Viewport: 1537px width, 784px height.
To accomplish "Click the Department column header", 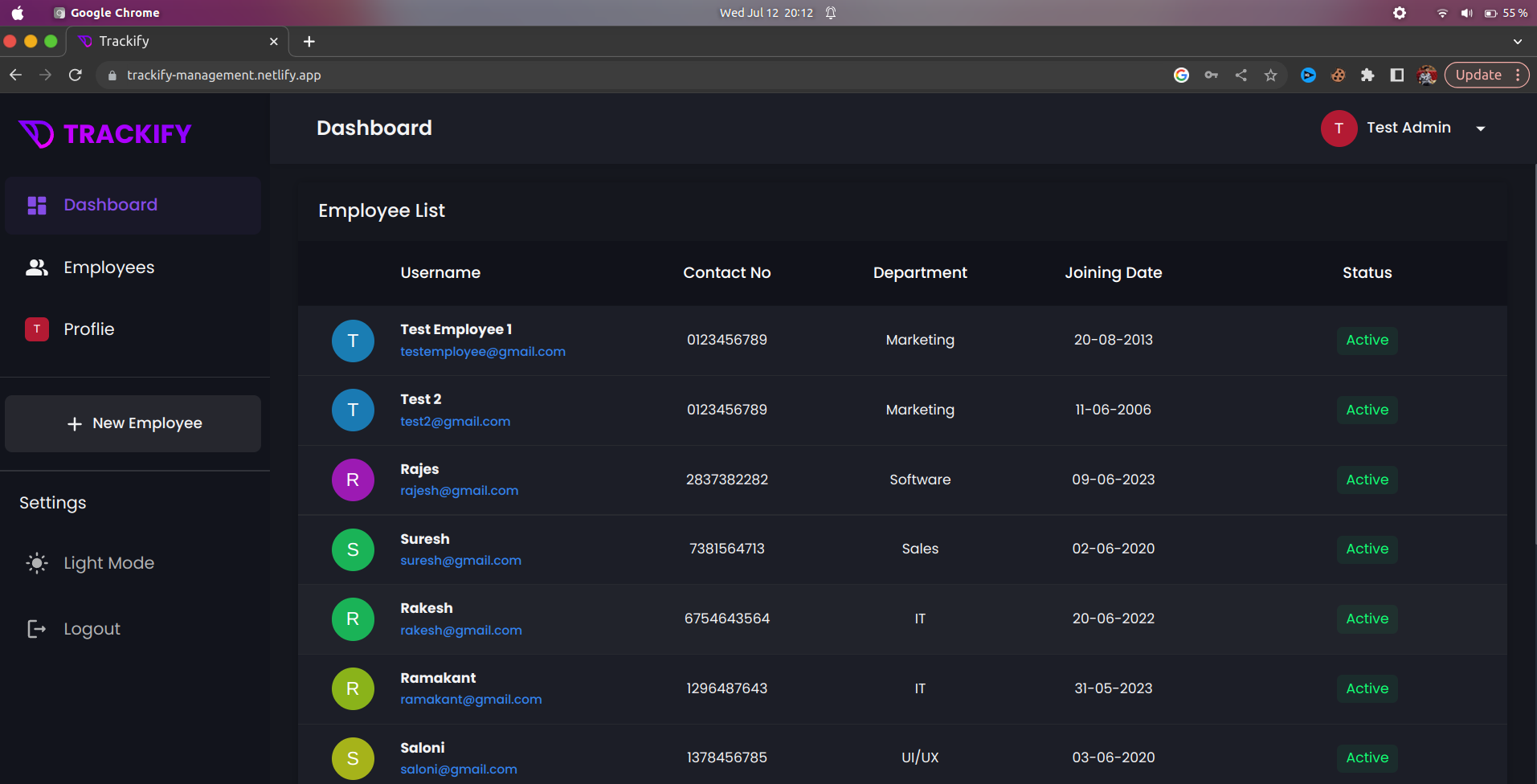I will pyautogui.click(x=920, y=273).
